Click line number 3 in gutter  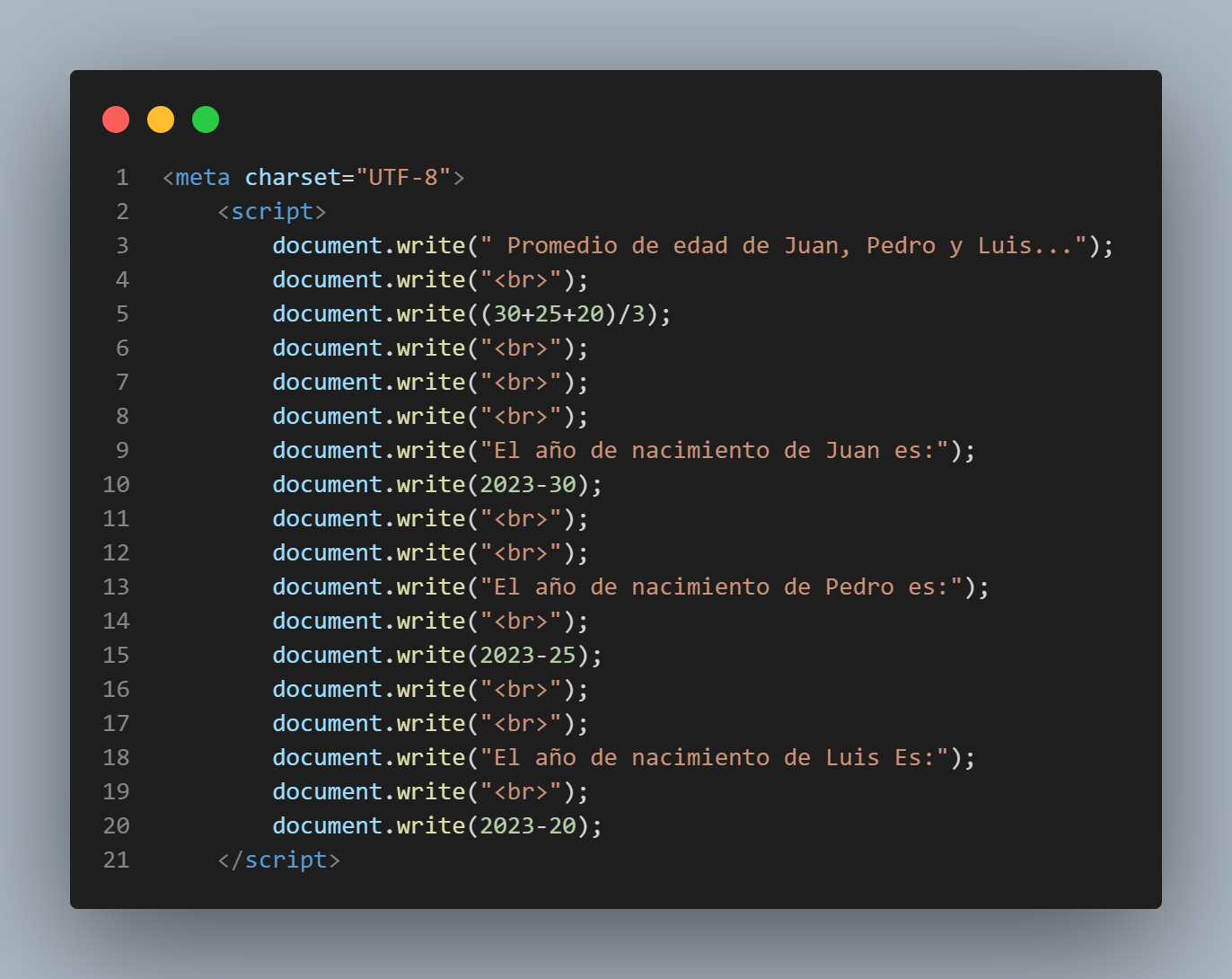click(x=122, y=246)
